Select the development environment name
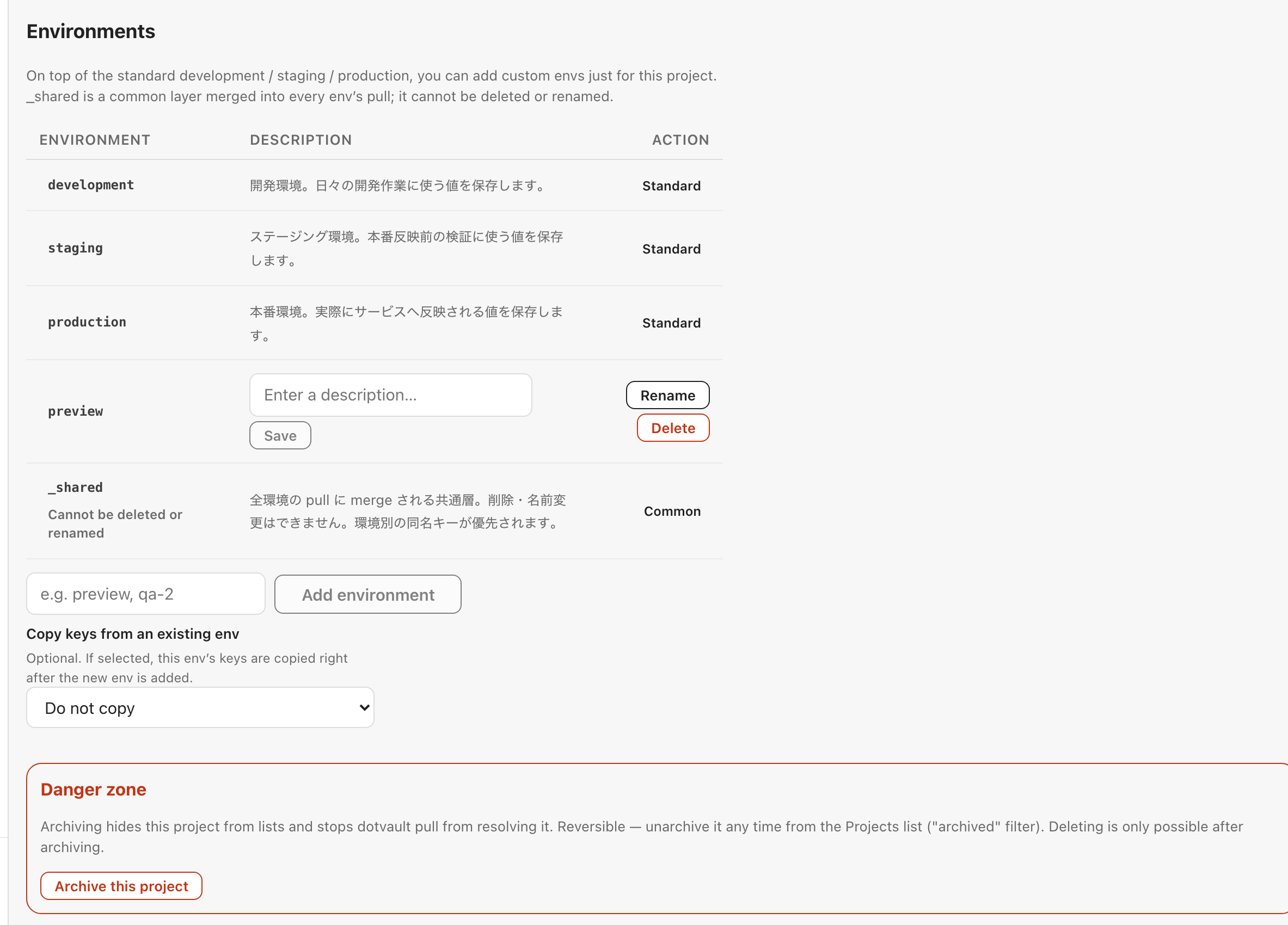The image size is (1288, 925). pos(91,185)
